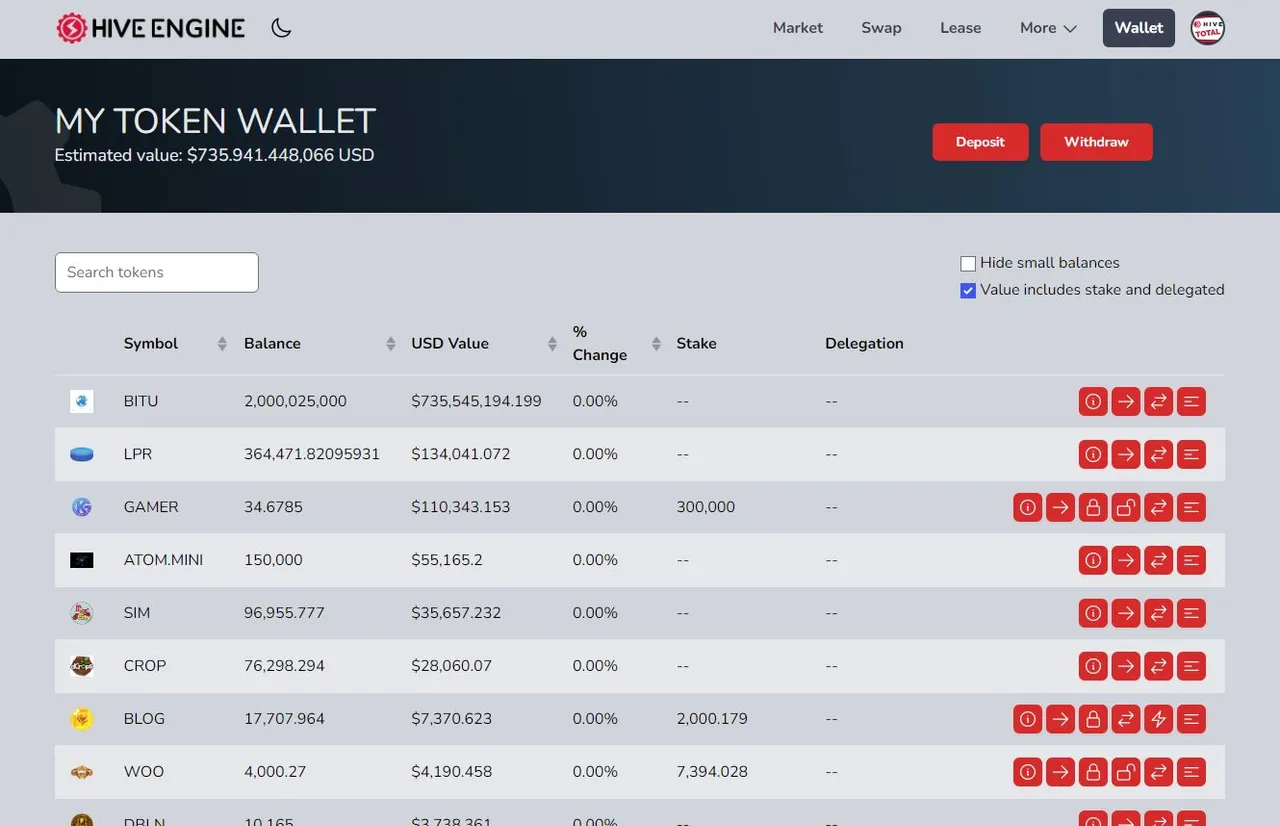Unstake WOO using the open lock icon
1280x826 pixels.
1126,772
